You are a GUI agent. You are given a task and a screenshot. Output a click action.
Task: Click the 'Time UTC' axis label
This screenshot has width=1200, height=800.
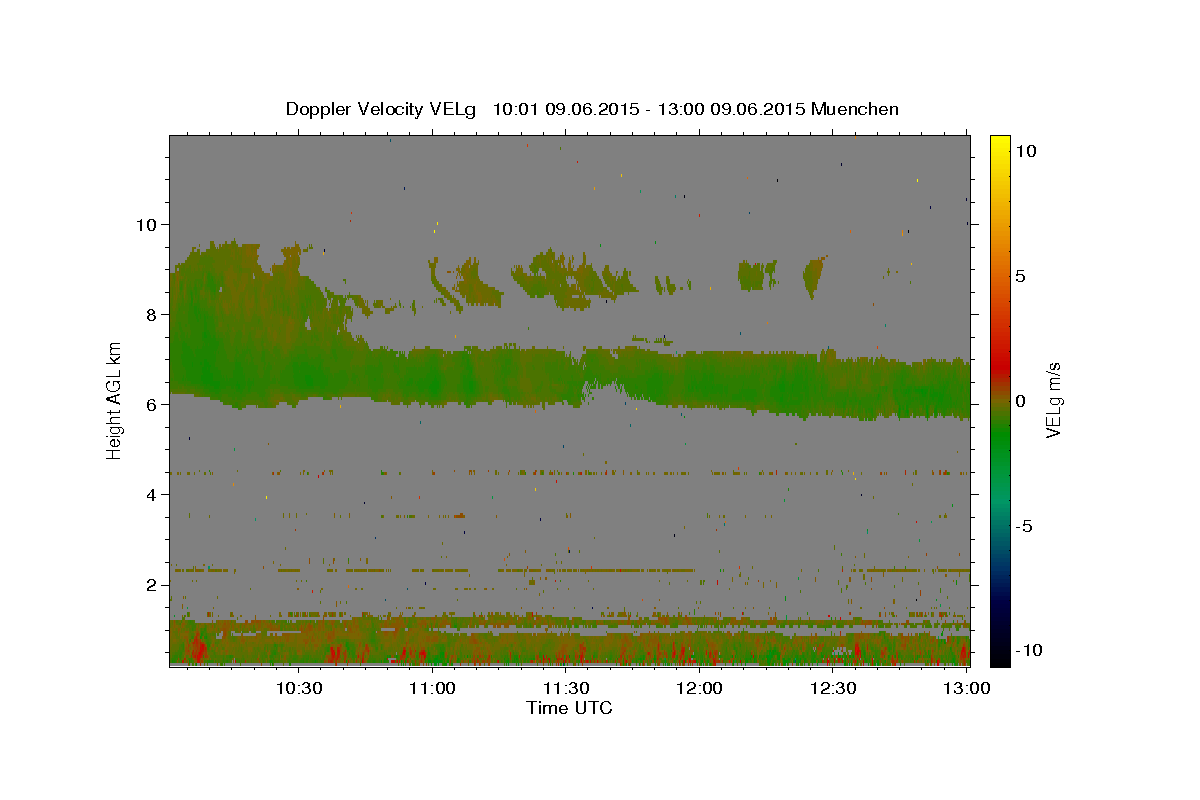[x=569, y=708]
